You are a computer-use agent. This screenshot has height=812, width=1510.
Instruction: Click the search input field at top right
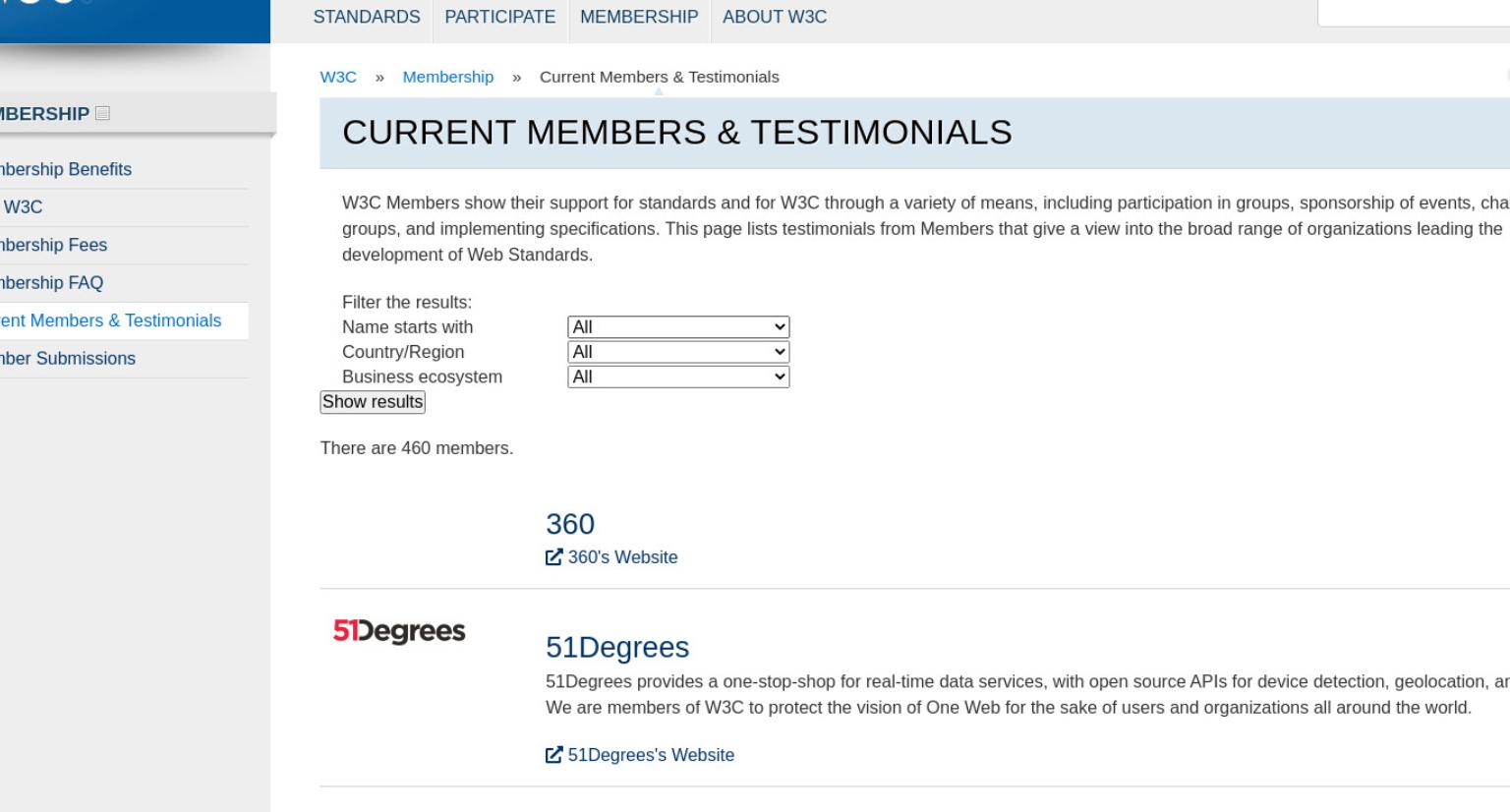click(1414, 12)
